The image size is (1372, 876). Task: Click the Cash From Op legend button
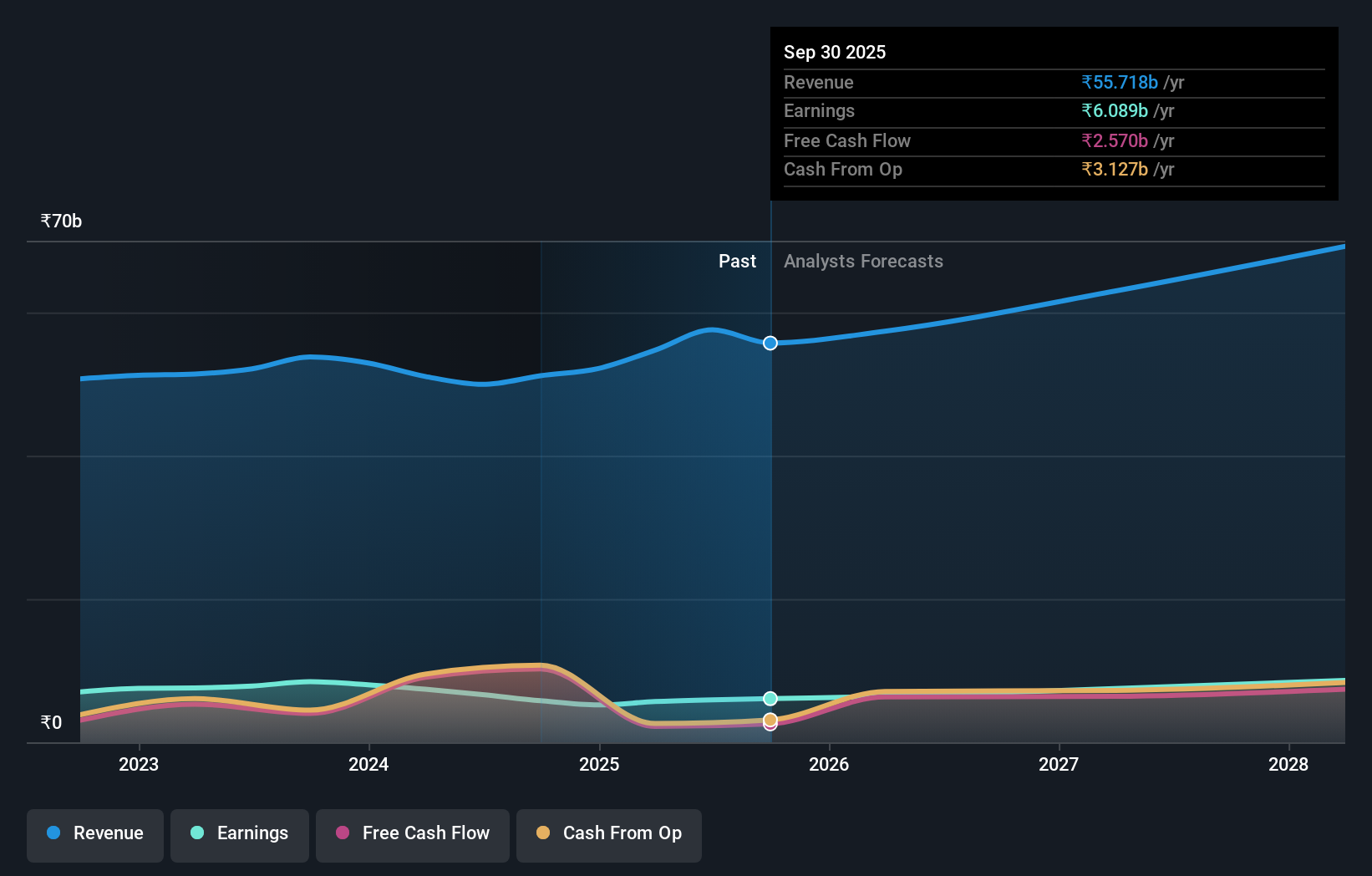[608, 835]
